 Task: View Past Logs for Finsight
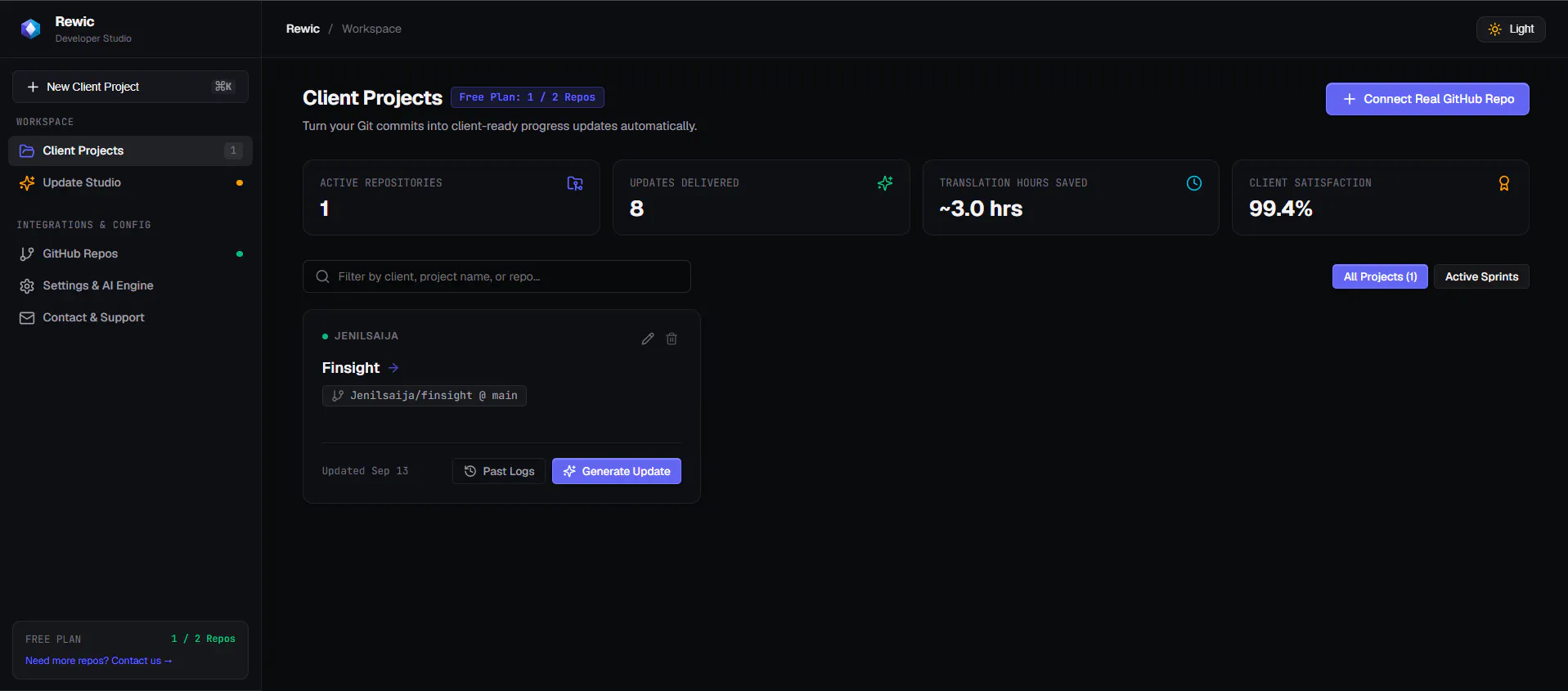pos(499,471)
